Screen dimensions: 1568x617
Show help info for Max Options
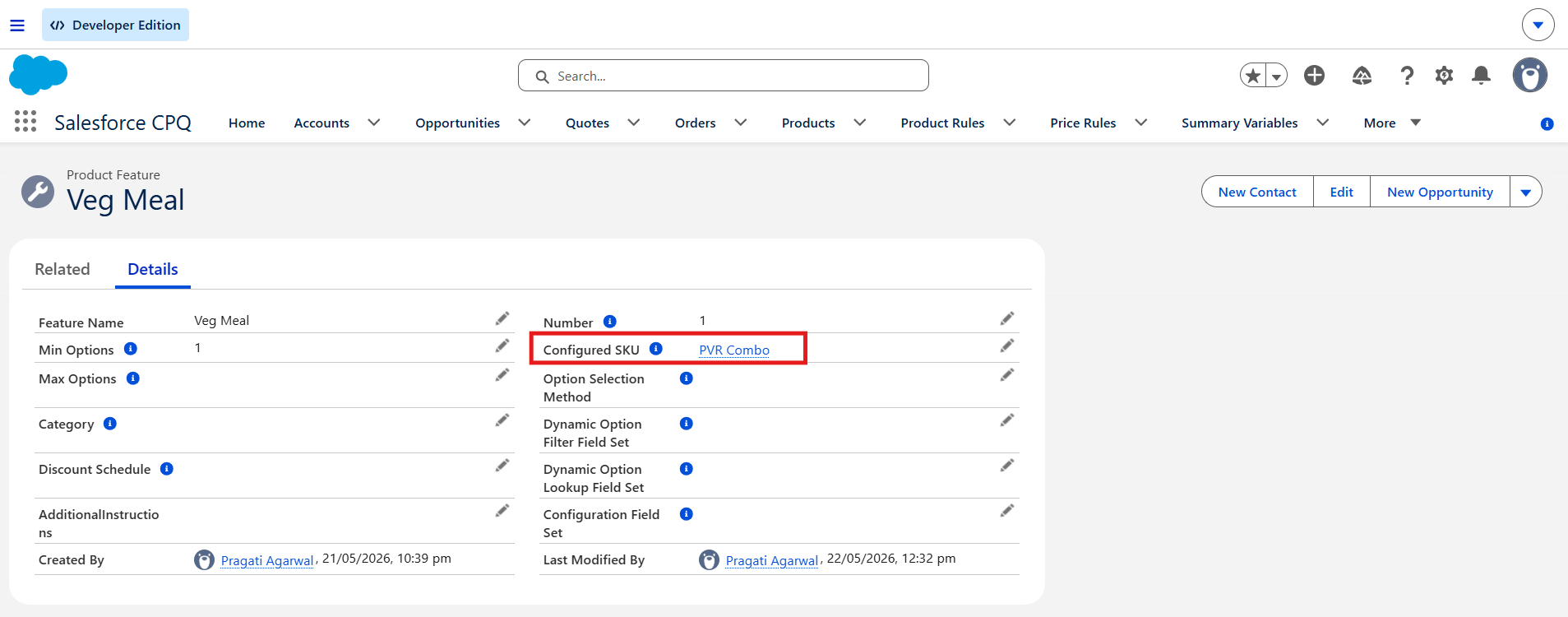pyautogui.click(x=133, y=378)
